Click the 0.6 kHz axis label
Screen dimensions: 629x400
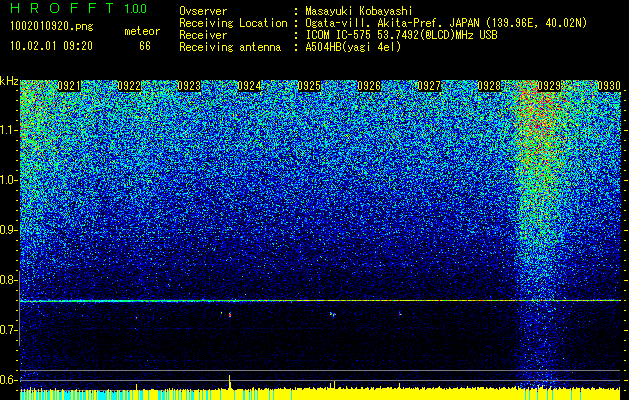click(x=9, y=380)
